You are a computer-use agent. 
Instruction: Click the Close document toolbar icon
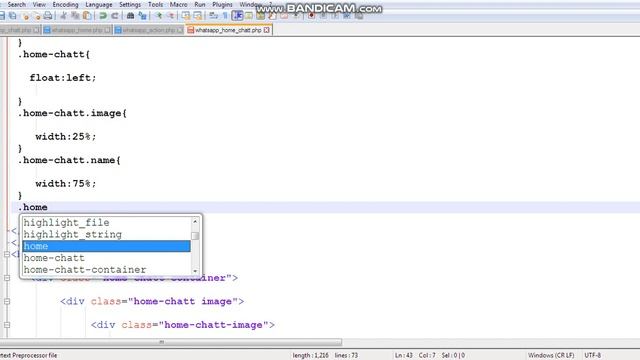pyautogui.click(x=26, y=16)
